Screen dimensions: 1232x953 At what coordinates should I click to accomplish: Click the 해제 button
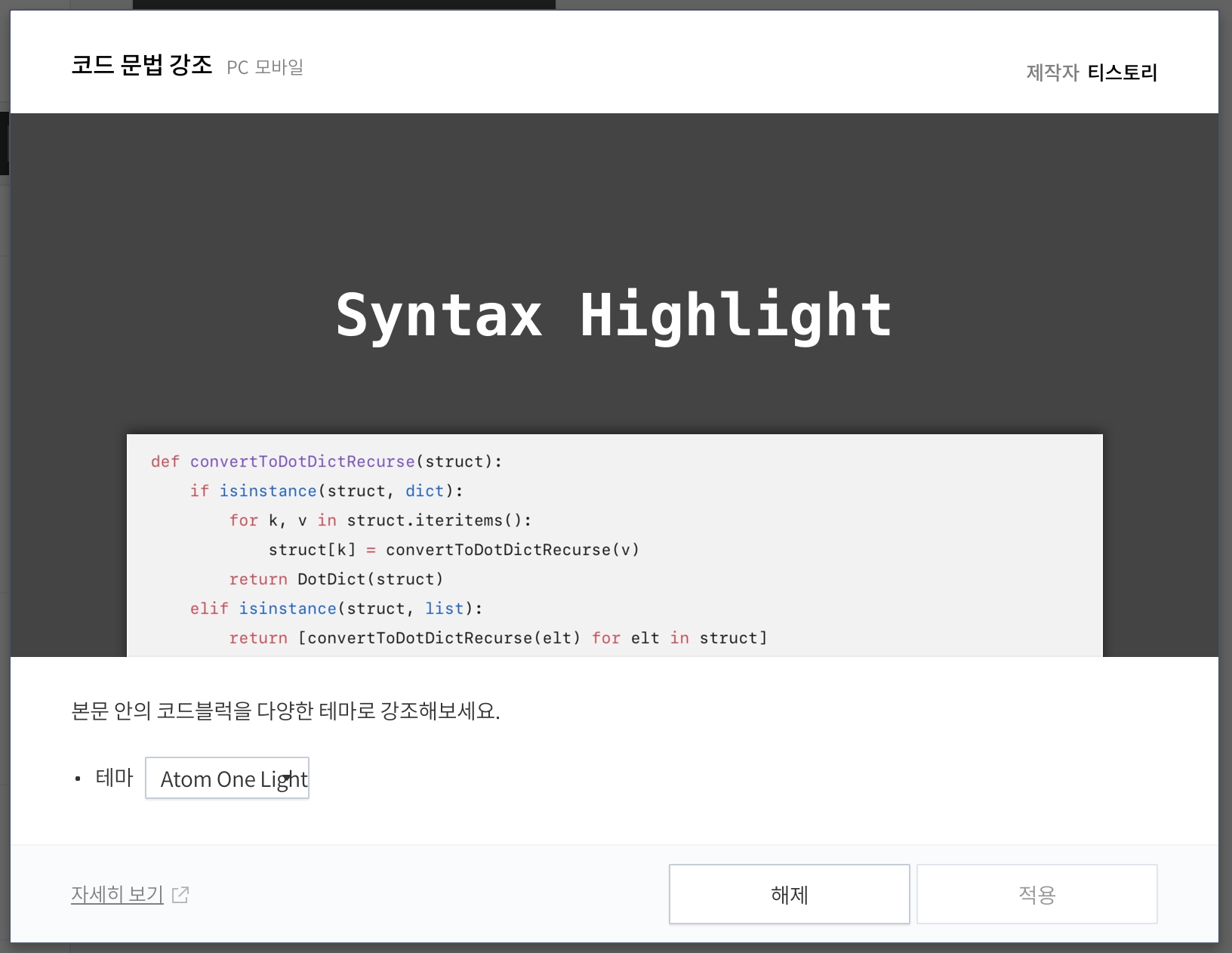pos(790,894)
